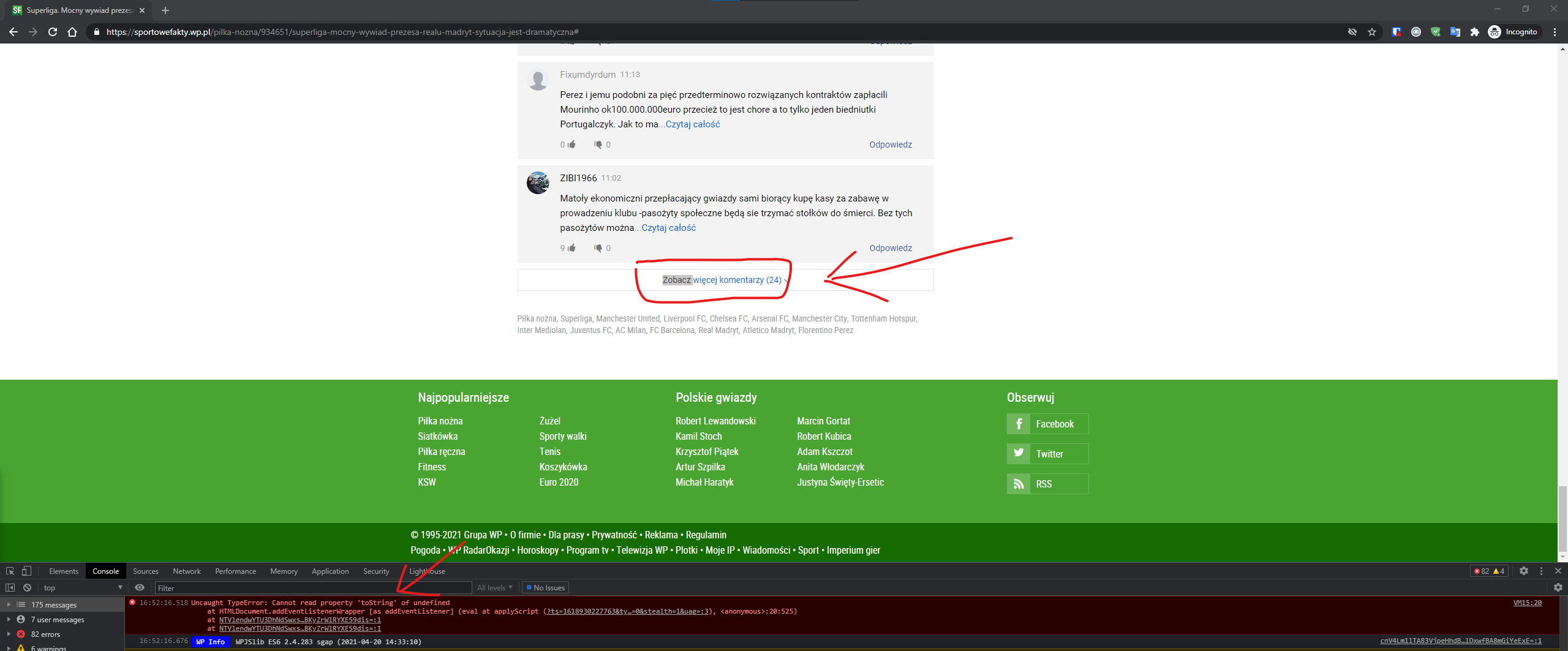Click the page vertical scrollbar thumb
This screenshot has width=1568, height=651.
[1562, 519]
